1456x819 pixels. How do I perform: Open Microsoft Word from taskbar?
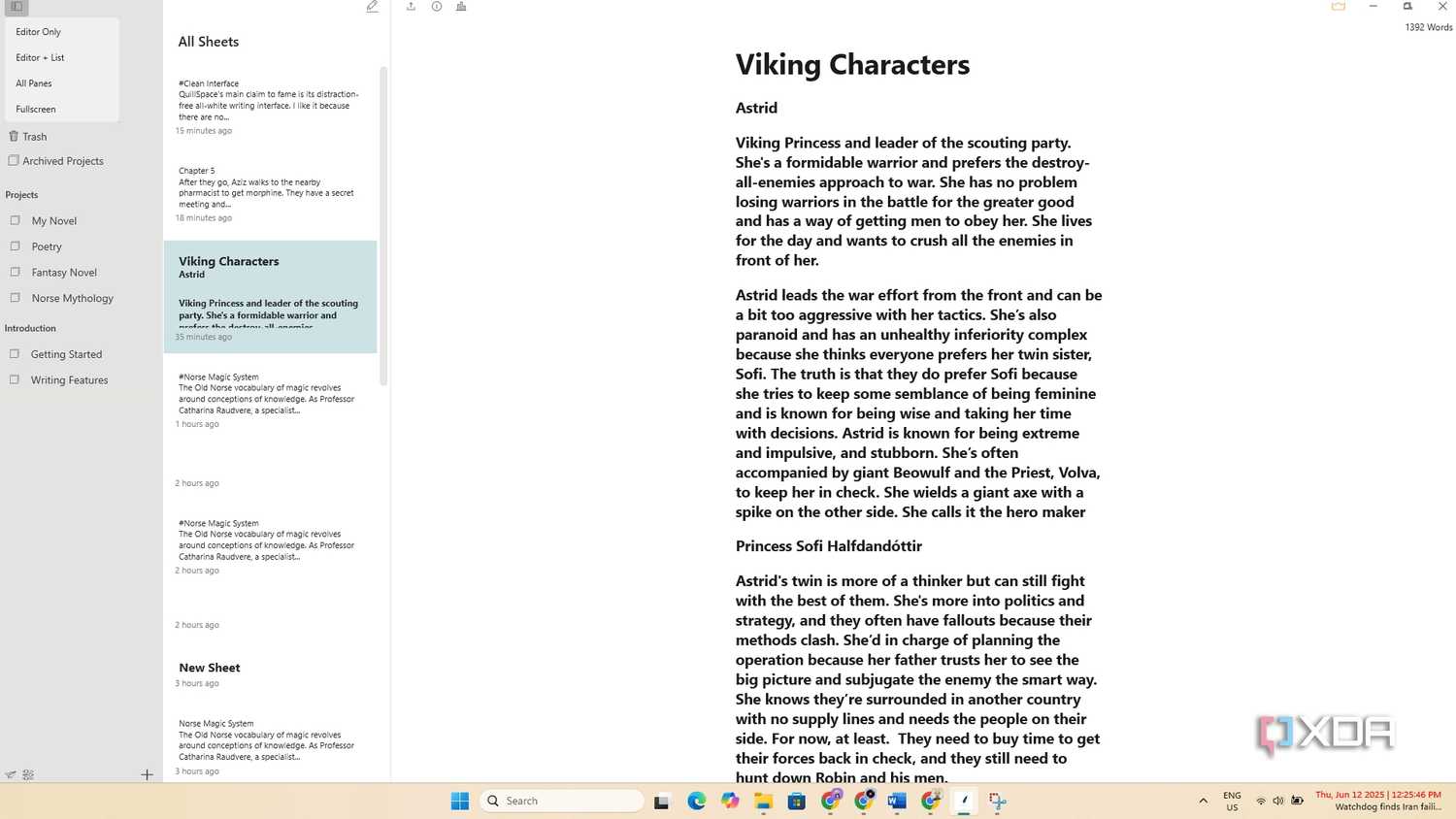click(x=897, y=801)
